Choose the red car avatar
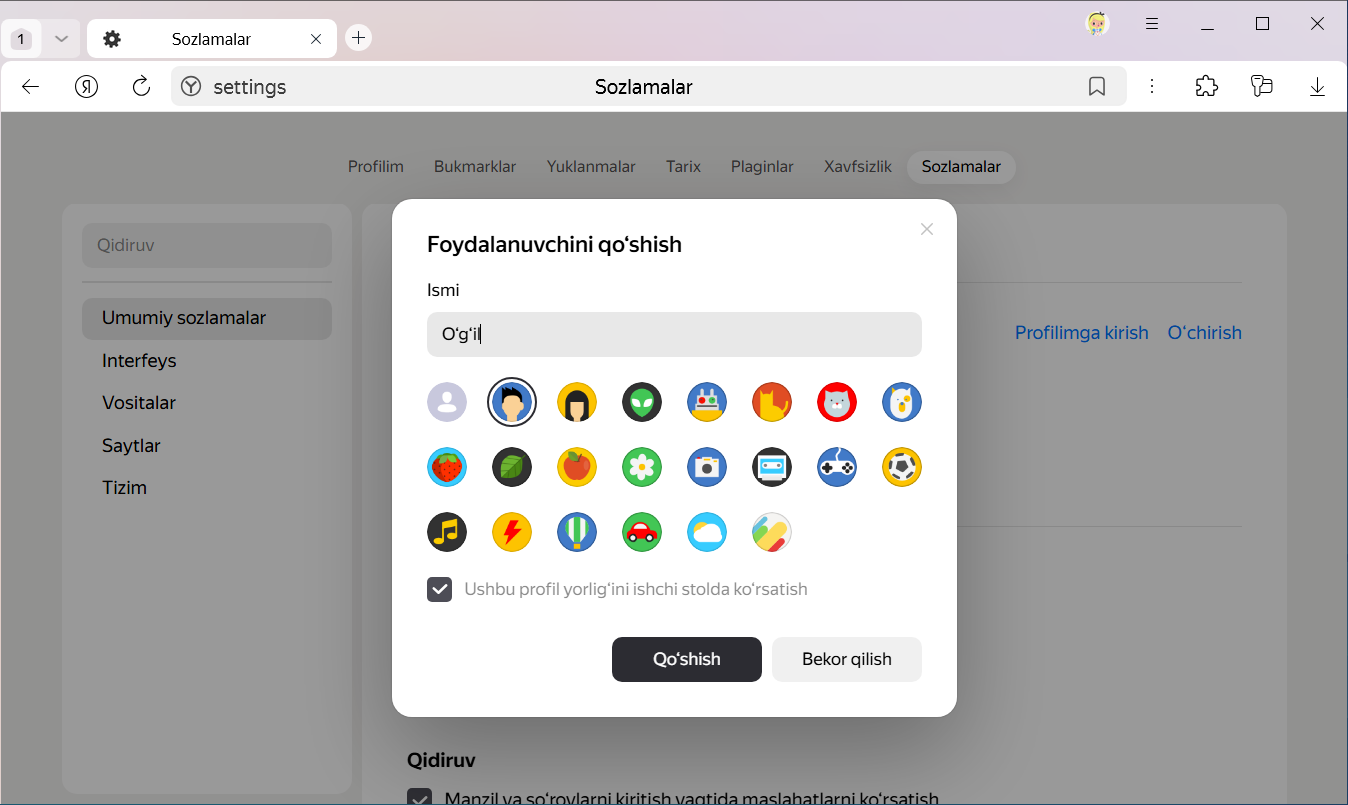This screenshot has width=1348, height=805. pos(642,532)
